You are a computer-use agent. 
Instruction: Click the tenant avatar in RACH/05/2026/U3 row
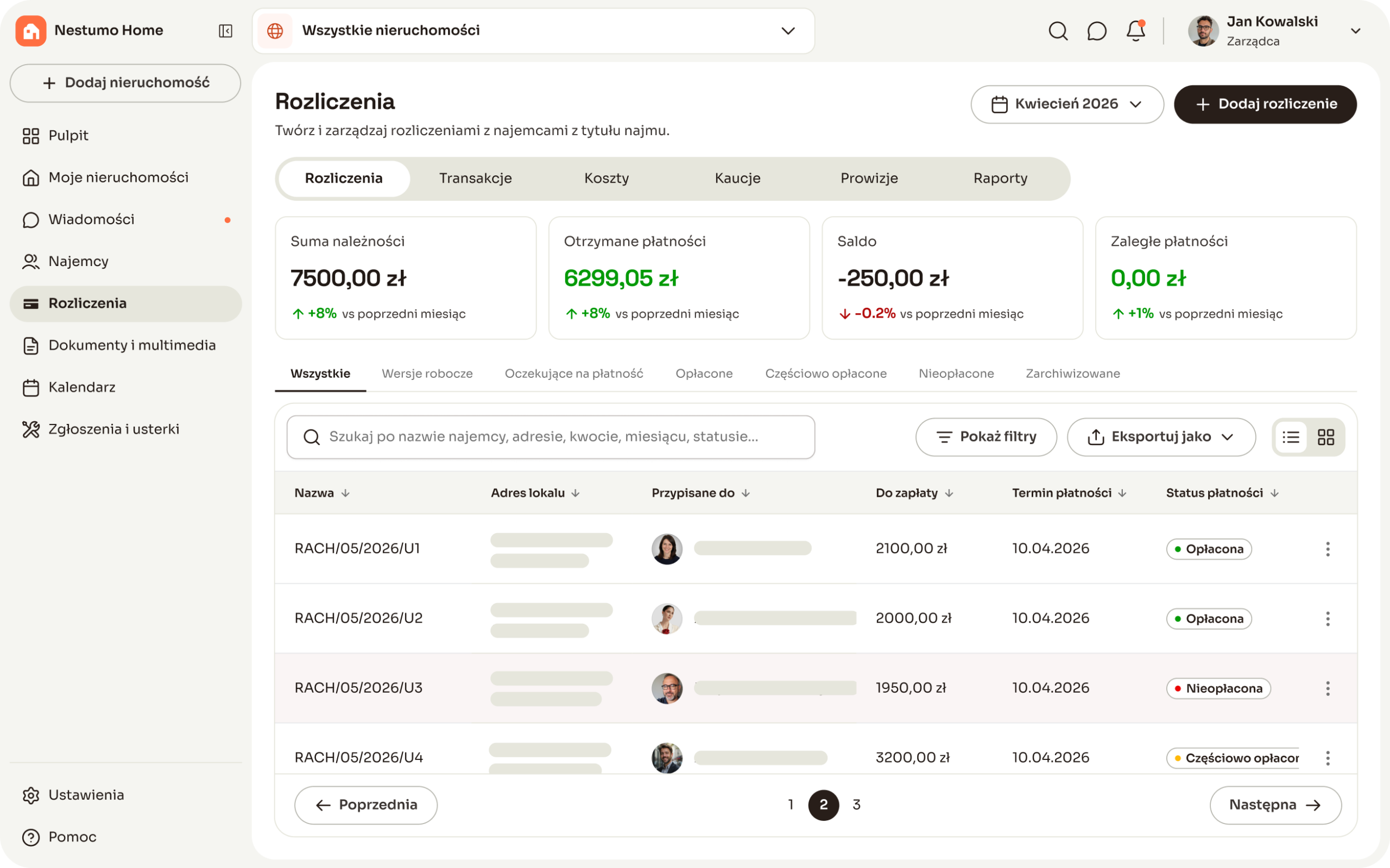[667, 688]
